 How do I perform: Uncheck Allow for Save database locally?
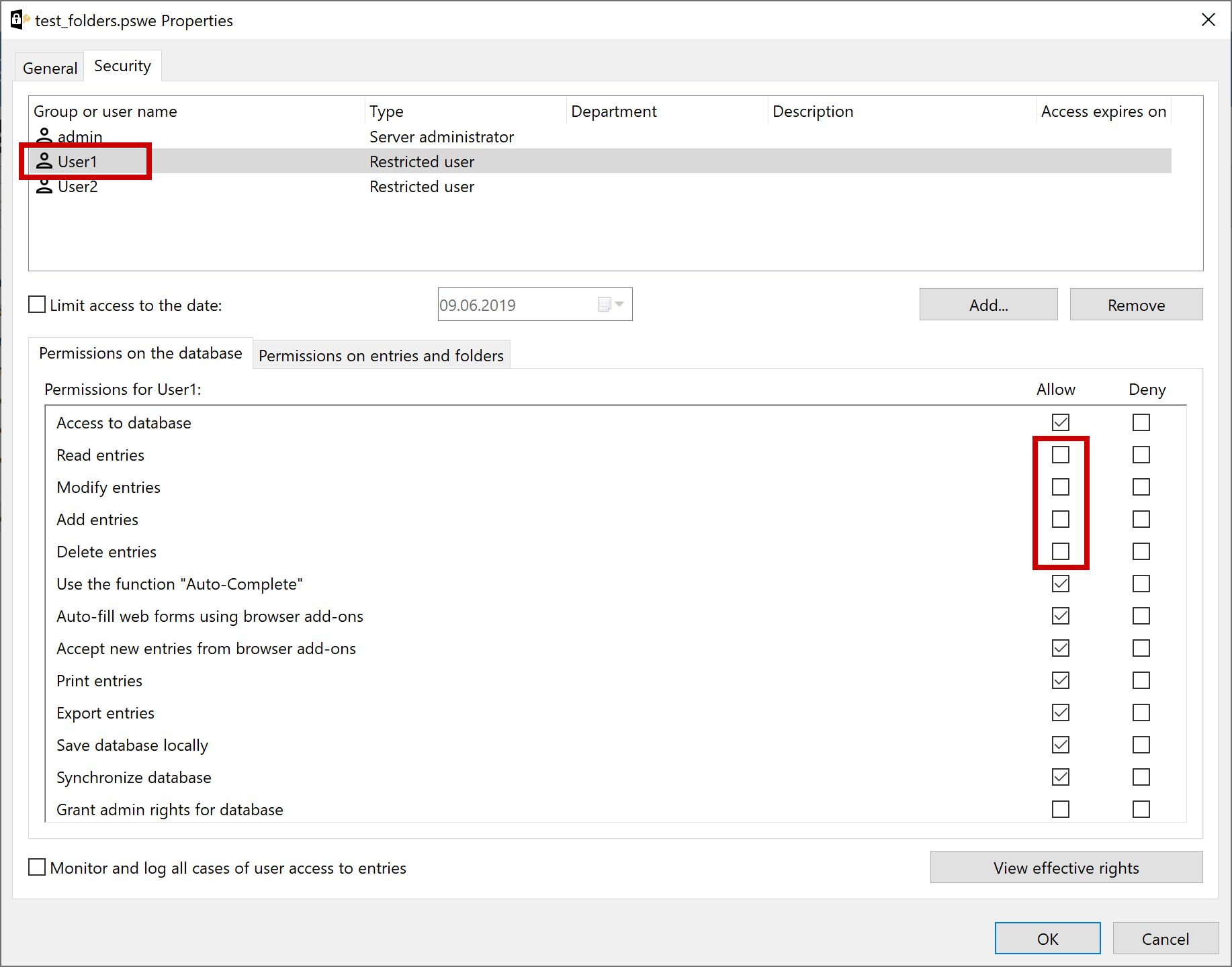click(x=1061, y=745)
